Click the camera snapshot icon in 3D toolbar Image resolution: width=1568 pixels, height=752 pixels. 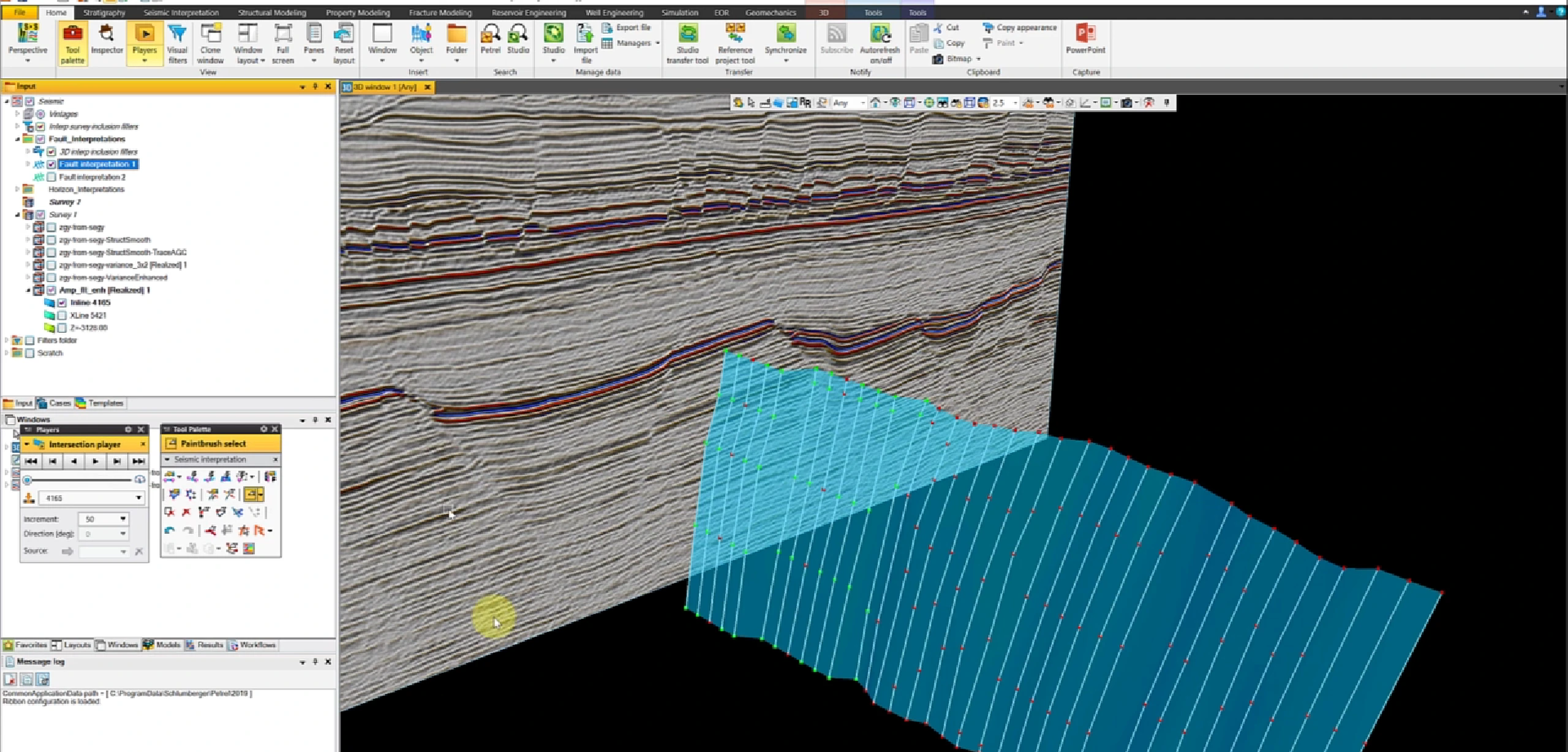[1126, 103]
